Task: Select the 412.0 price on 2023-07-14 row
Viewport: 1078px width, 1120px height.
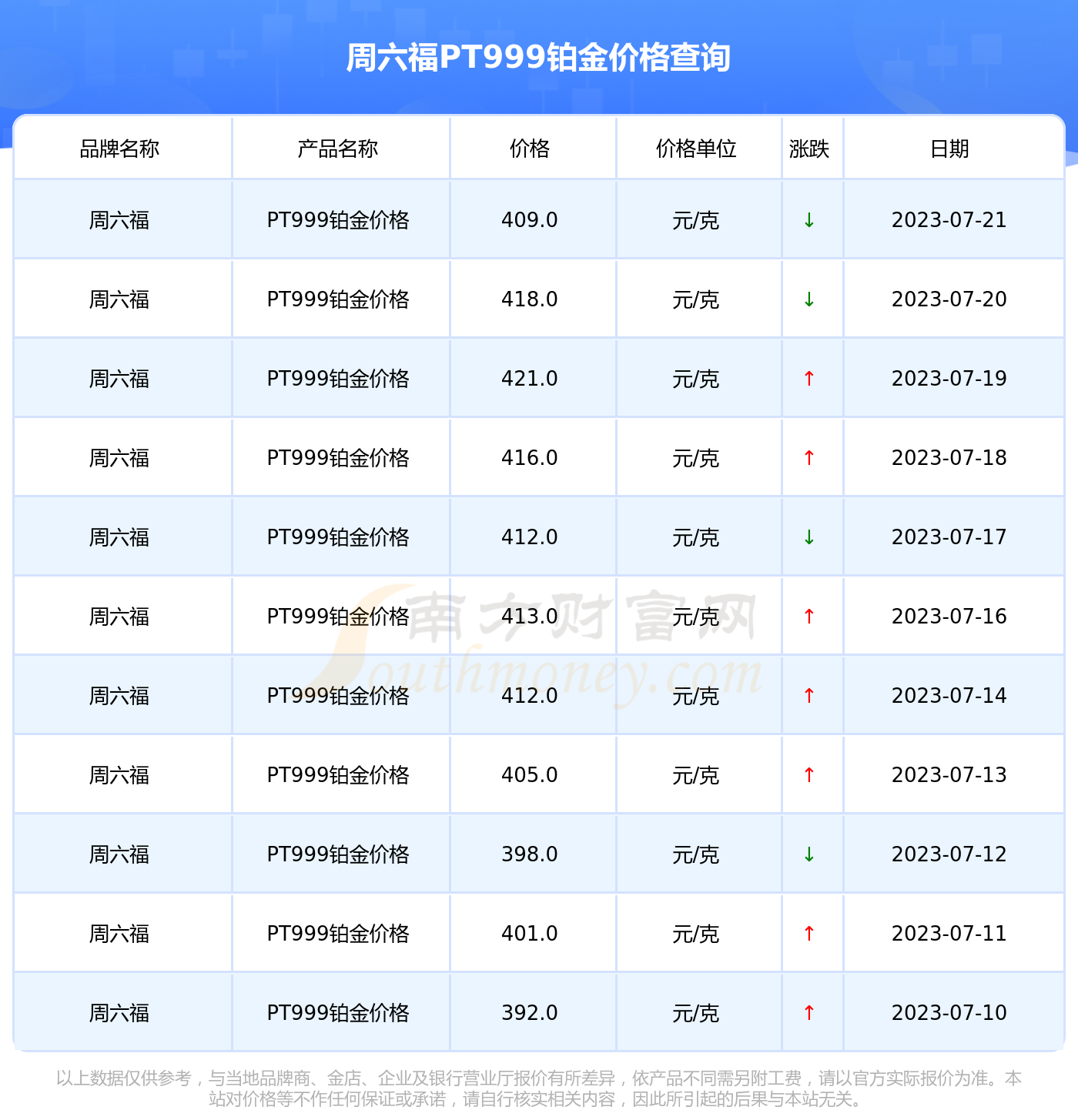Action: point(530,696)
